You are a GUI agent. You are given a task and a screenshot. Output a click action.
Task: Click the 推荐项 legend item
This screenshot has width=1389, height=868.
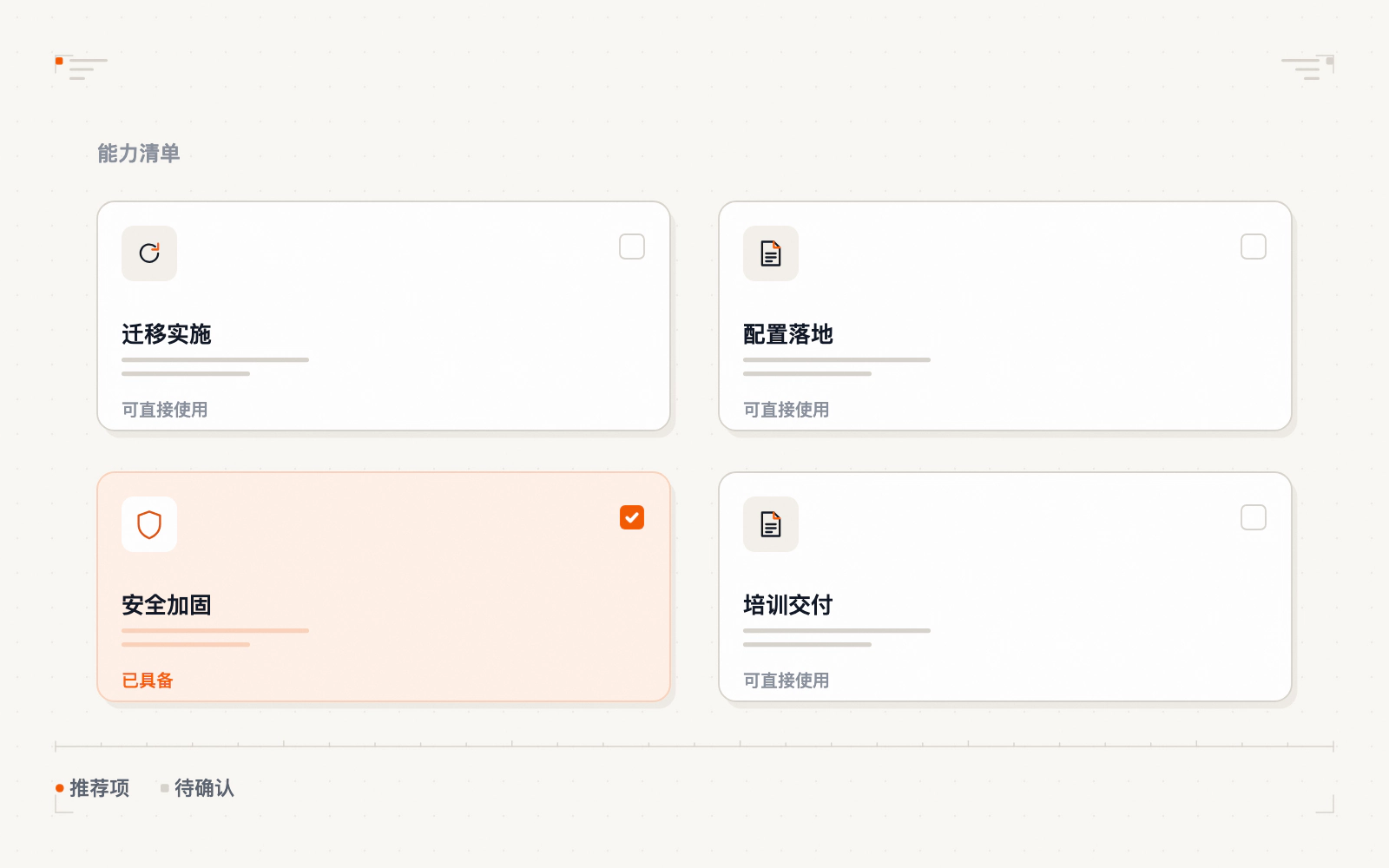pyautogui.click(x=93, y=788)
